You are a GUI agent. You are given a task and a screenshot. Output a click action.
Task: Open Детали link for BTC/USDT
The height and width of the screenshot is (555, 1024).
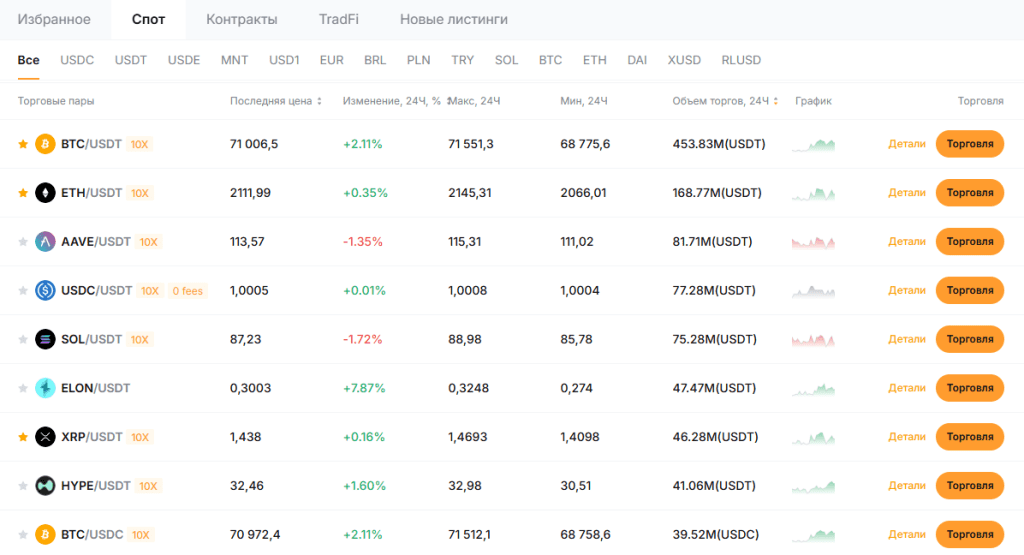coord(906,144)
